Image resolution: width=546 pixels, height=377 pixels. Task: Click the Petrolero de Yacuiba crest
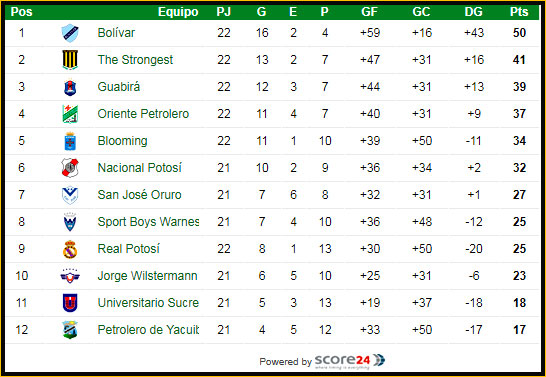pos(70,330)
